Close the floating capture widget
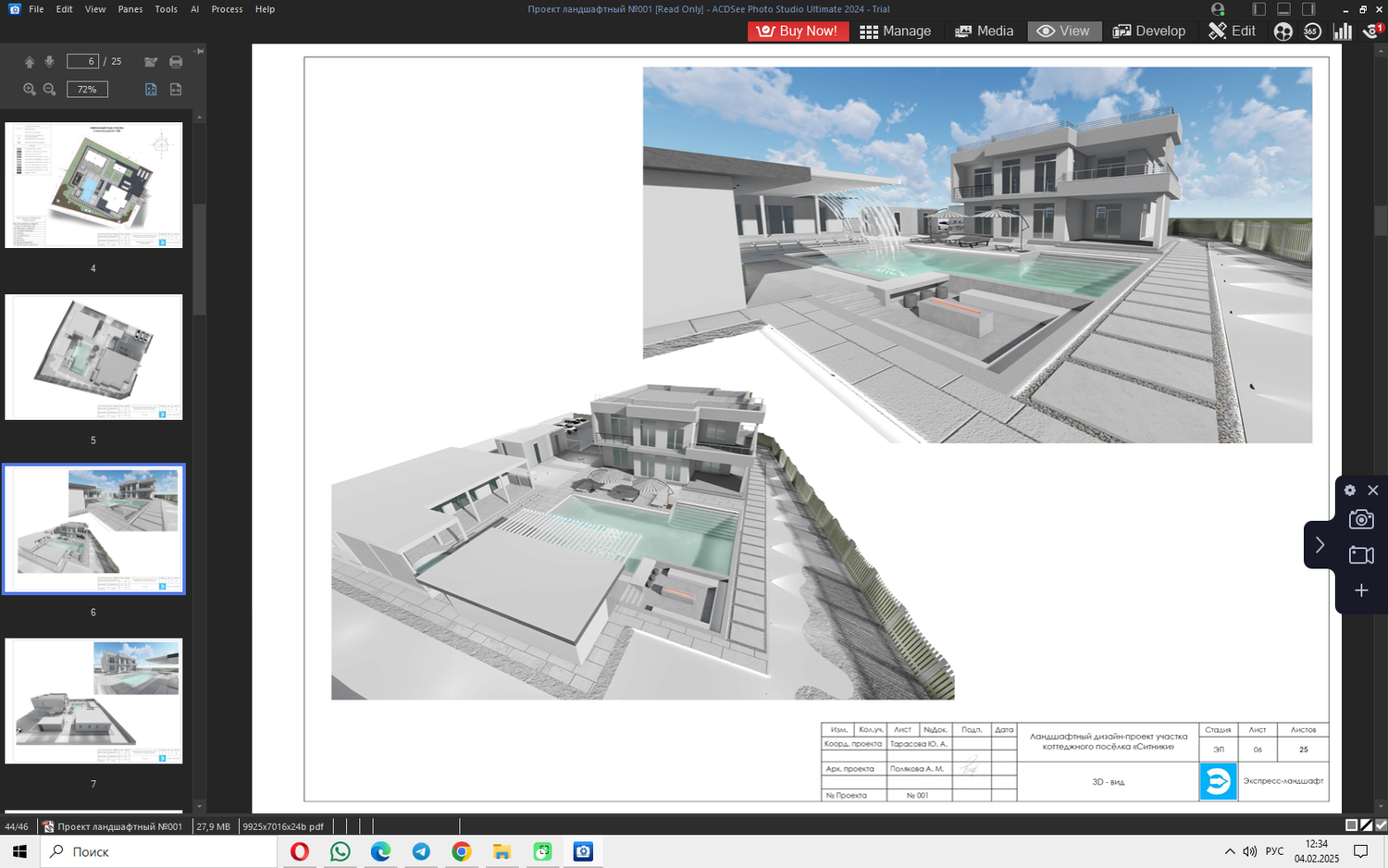 [x=1373, y=490]
